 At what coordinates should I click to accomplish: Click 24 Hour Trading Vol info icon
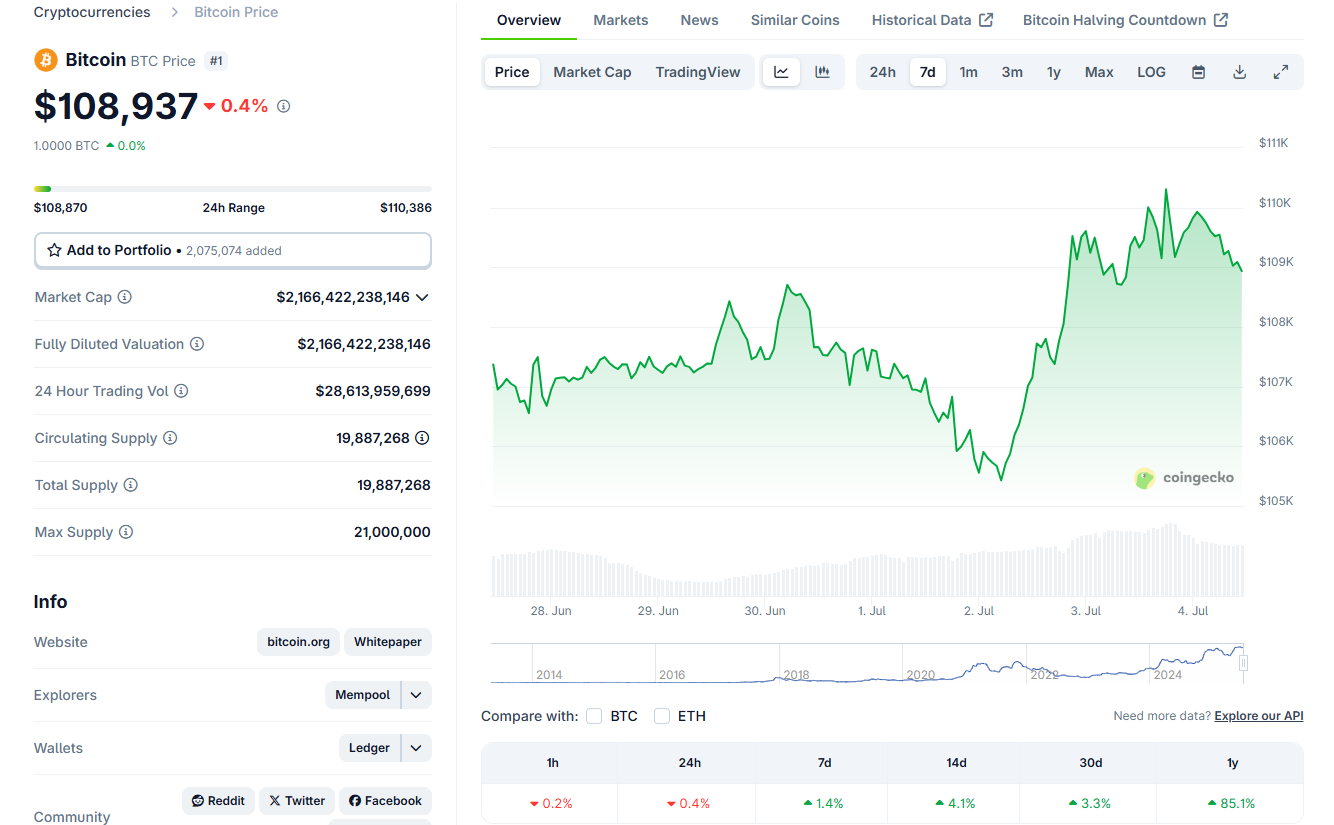[x=181, y=391]
